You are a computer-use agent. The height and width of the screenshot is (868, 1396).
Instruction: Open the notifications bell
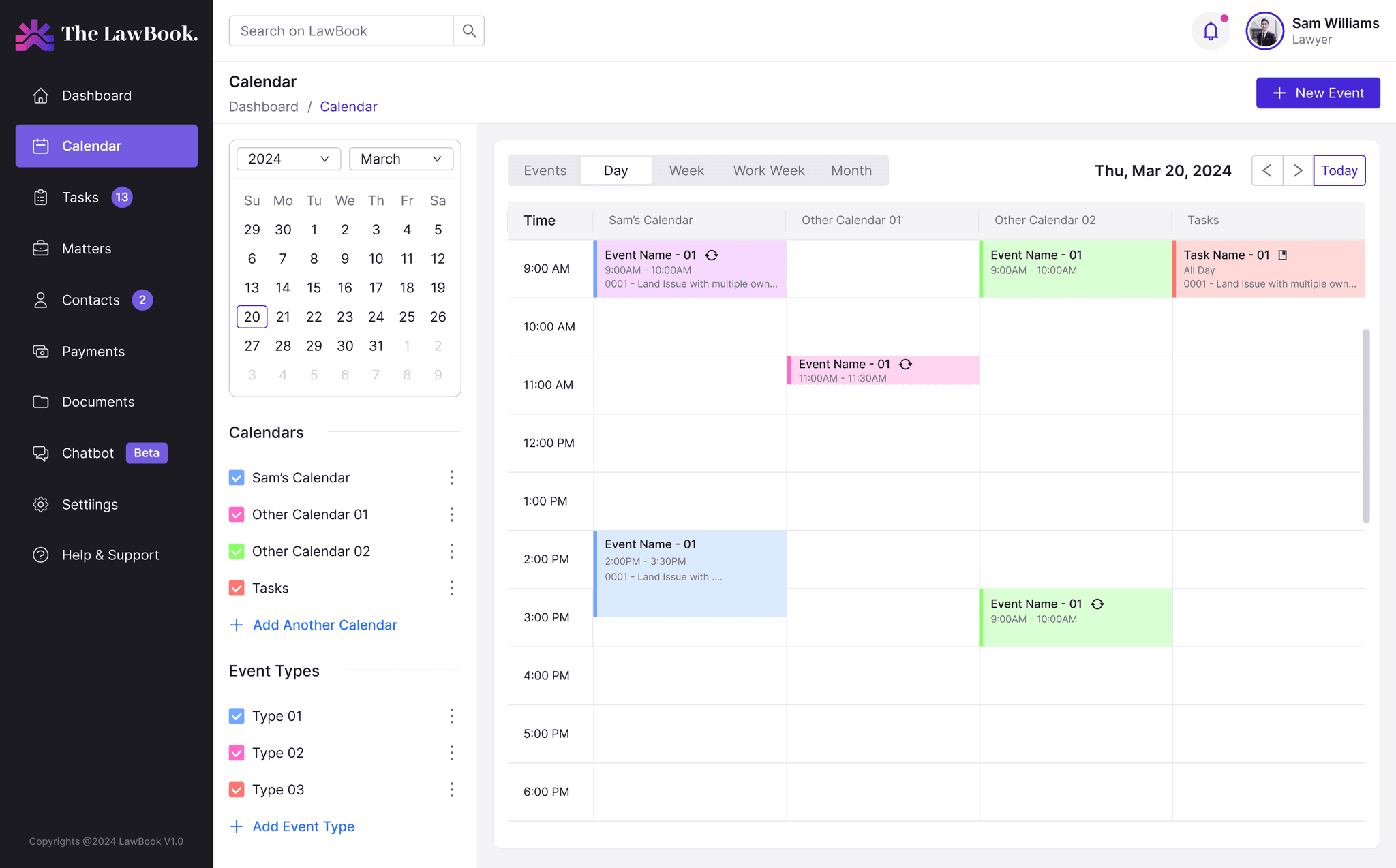coord(1211,31)
